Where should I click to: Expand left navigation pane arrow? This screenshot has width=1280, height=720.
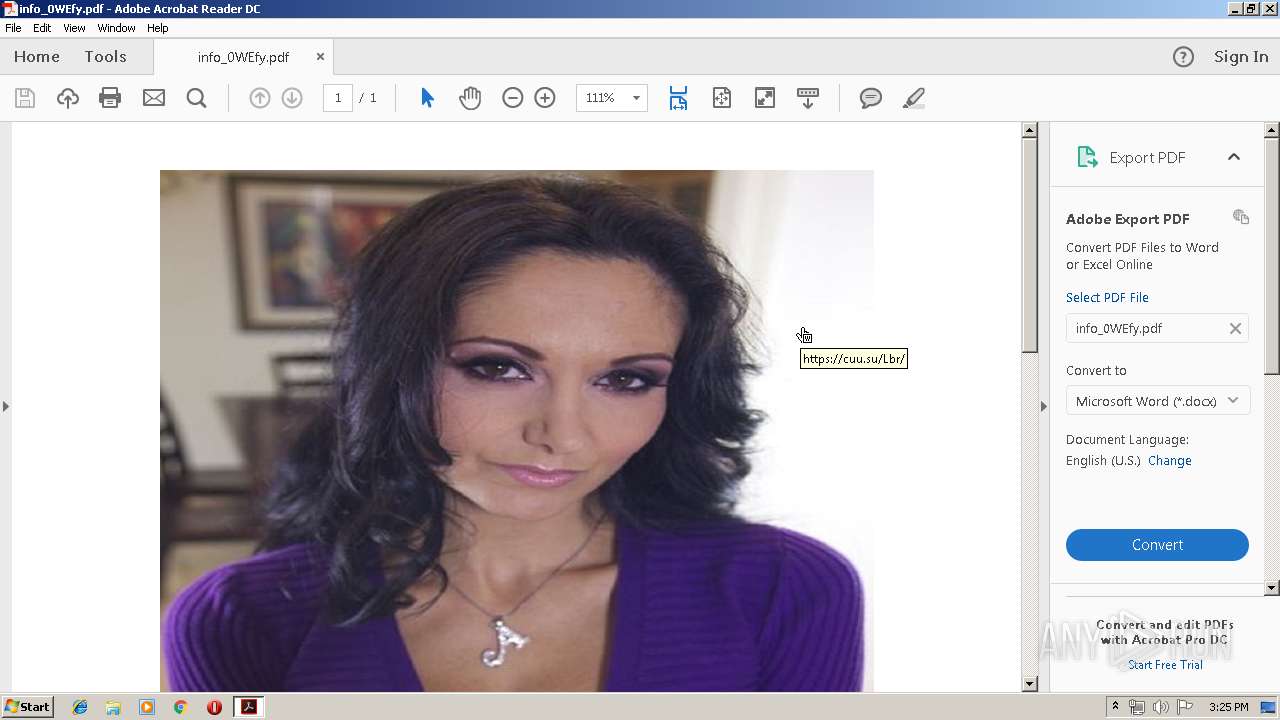5,406
